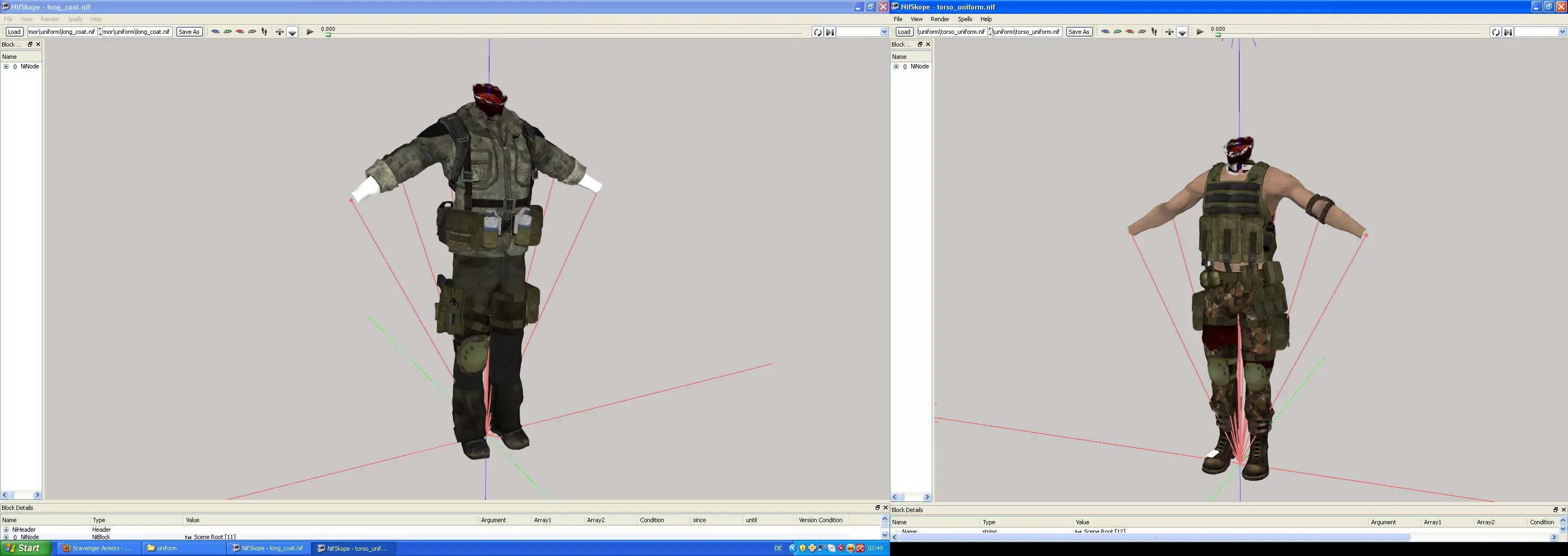Expand NiHeader row in long_coat Block Details
The width and height of the screenshot is (1568, 556).
[6, 529]
